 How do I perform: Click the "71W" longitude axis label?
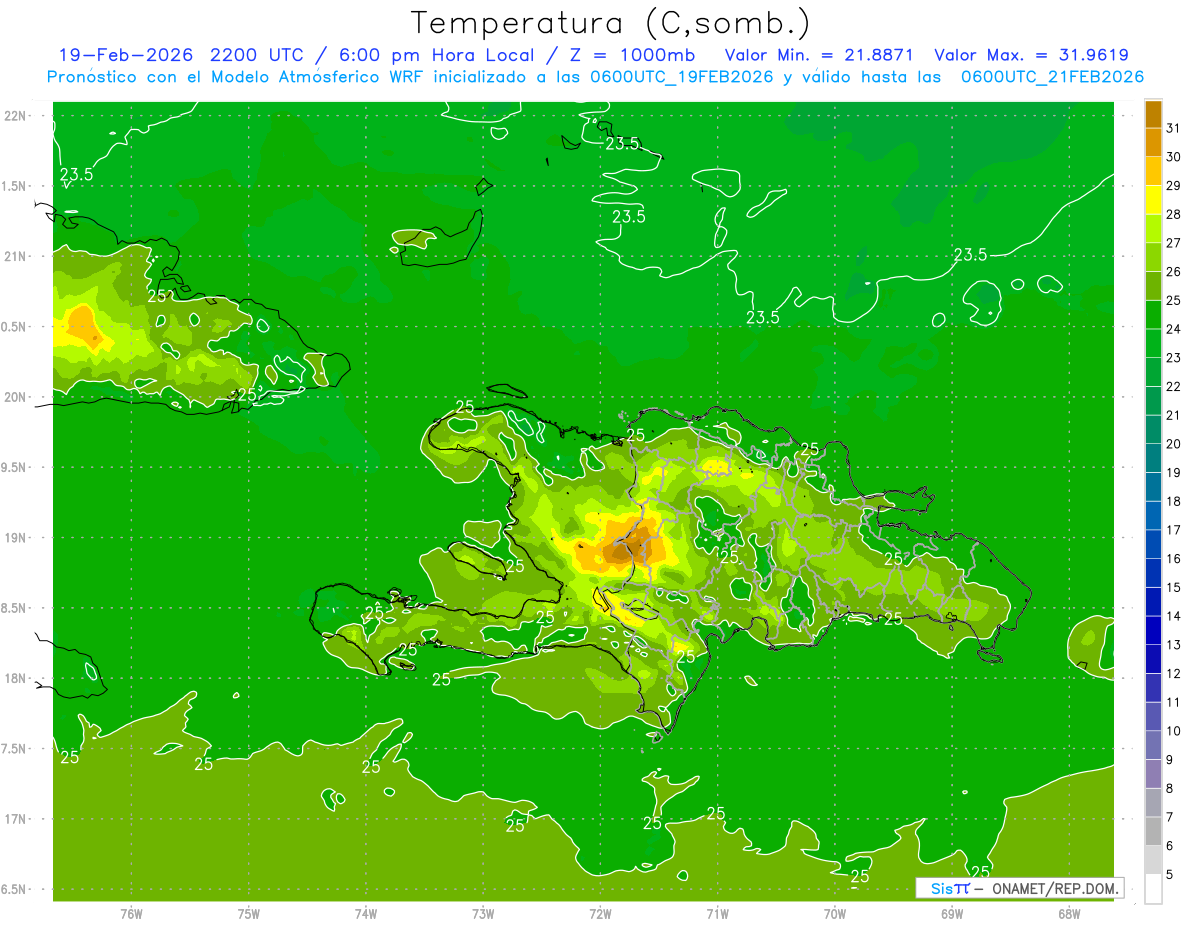point(717,913)
